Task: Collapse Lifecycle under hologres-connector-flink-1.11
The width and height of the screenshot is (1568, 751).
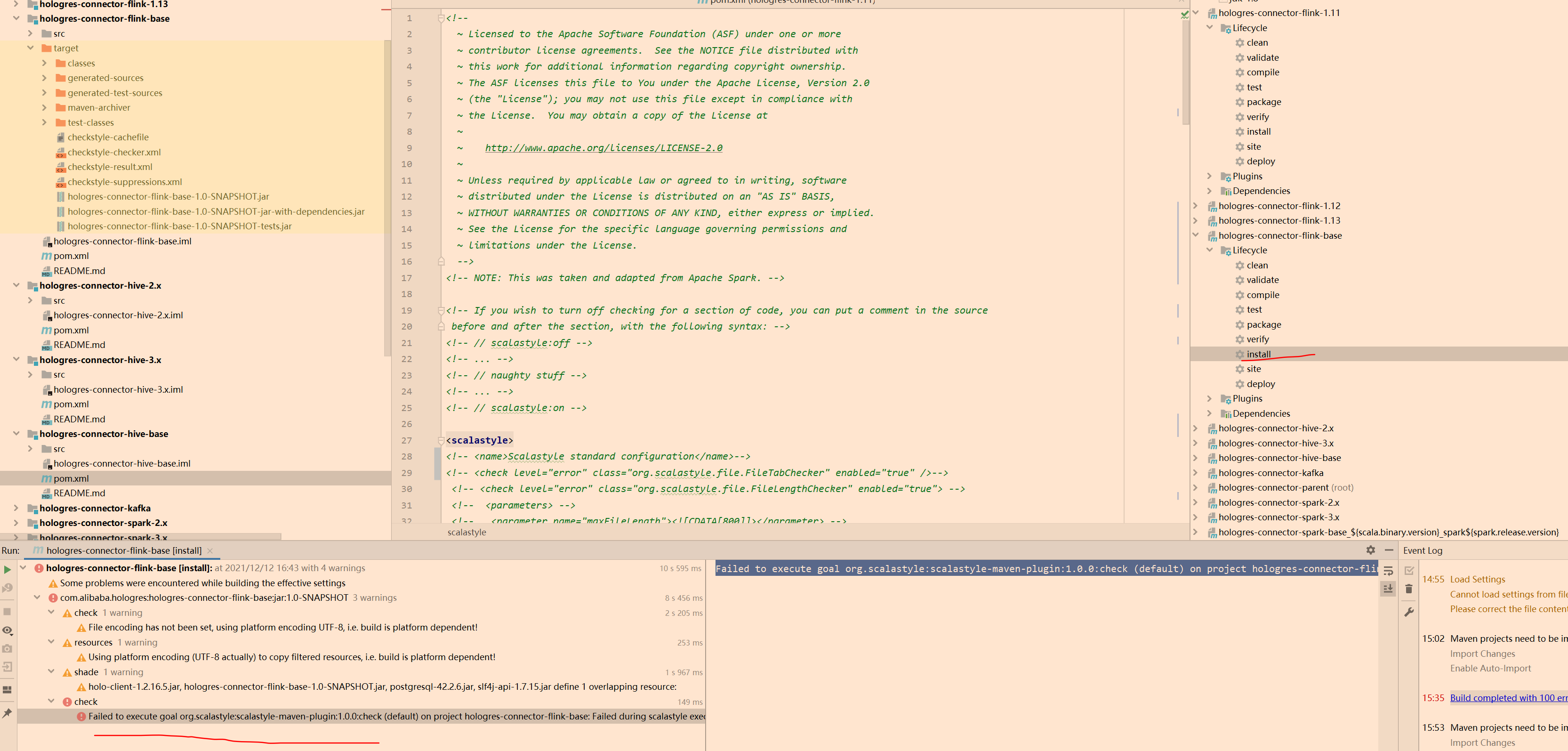Action: click(1209, 27)
